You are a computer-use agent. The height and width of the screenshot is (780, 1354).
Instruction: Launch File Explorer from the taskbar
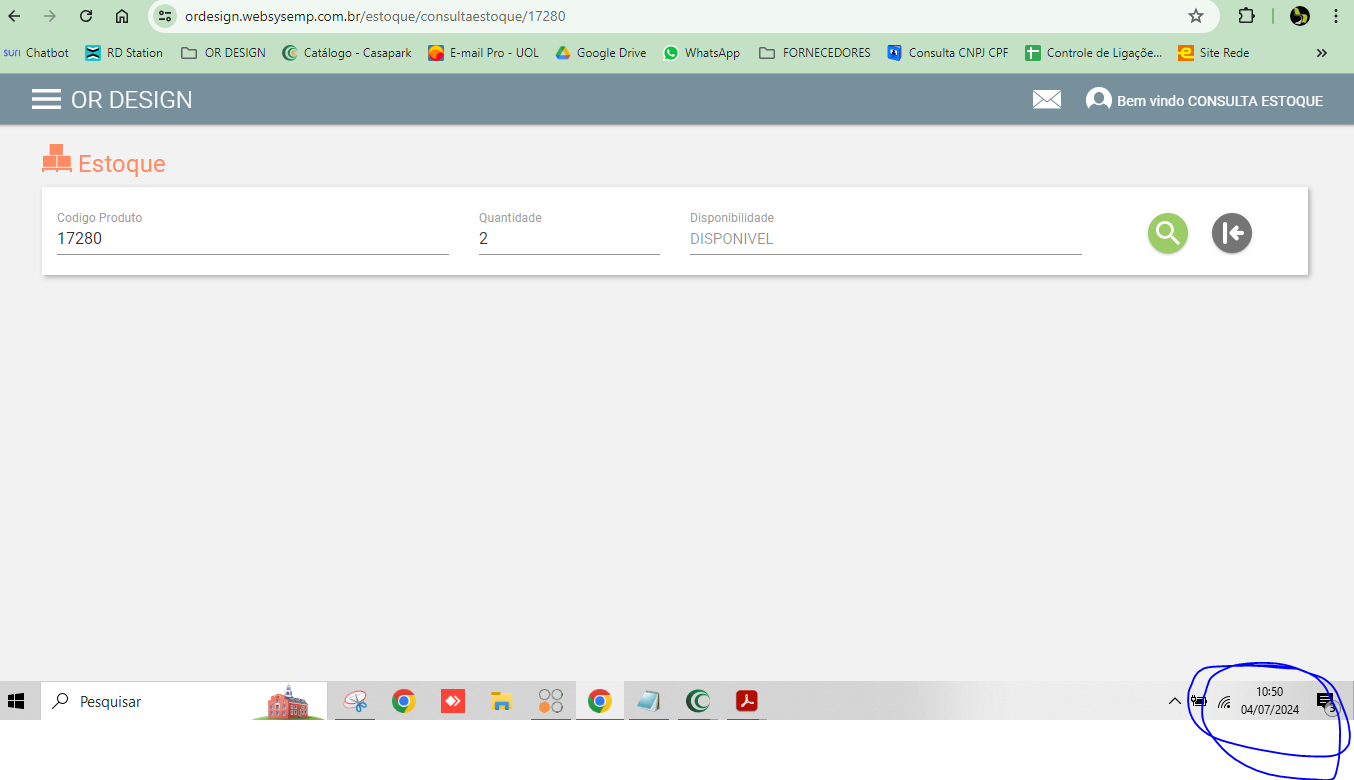[501, 701]
